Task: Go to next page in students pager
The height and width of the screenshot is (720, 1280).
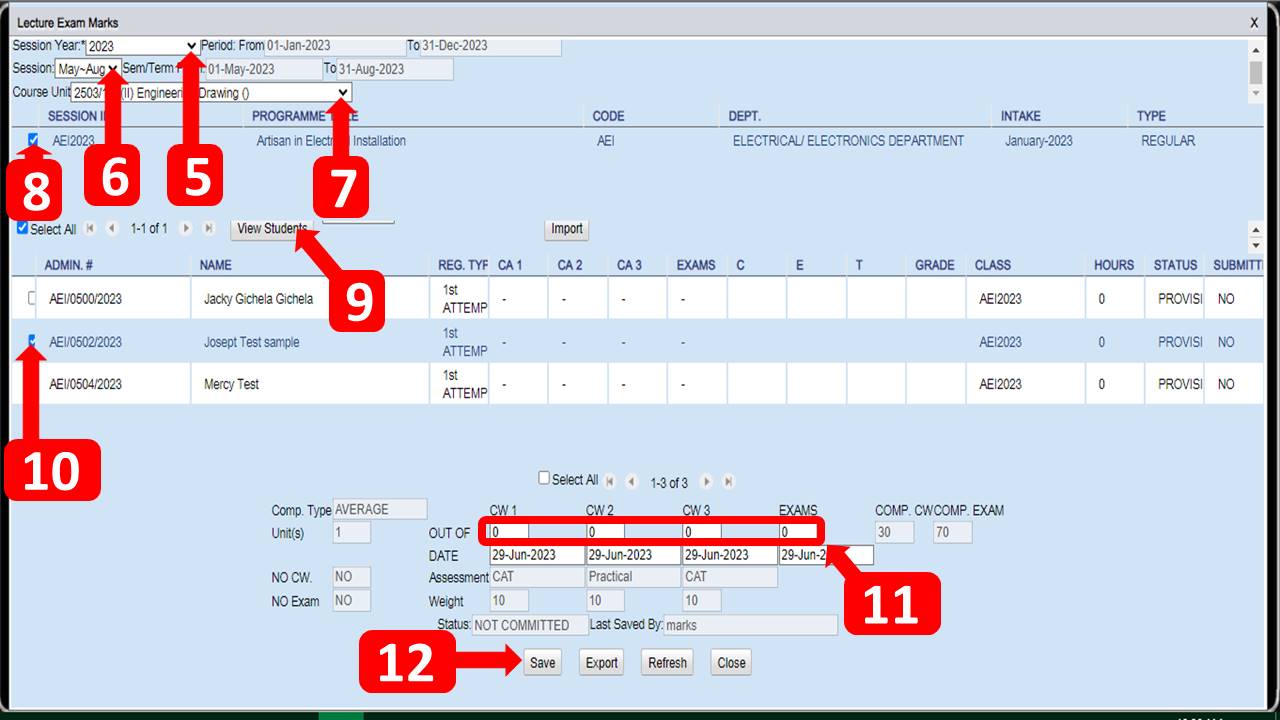Action: pyautogui.click(x=706, y=482)
